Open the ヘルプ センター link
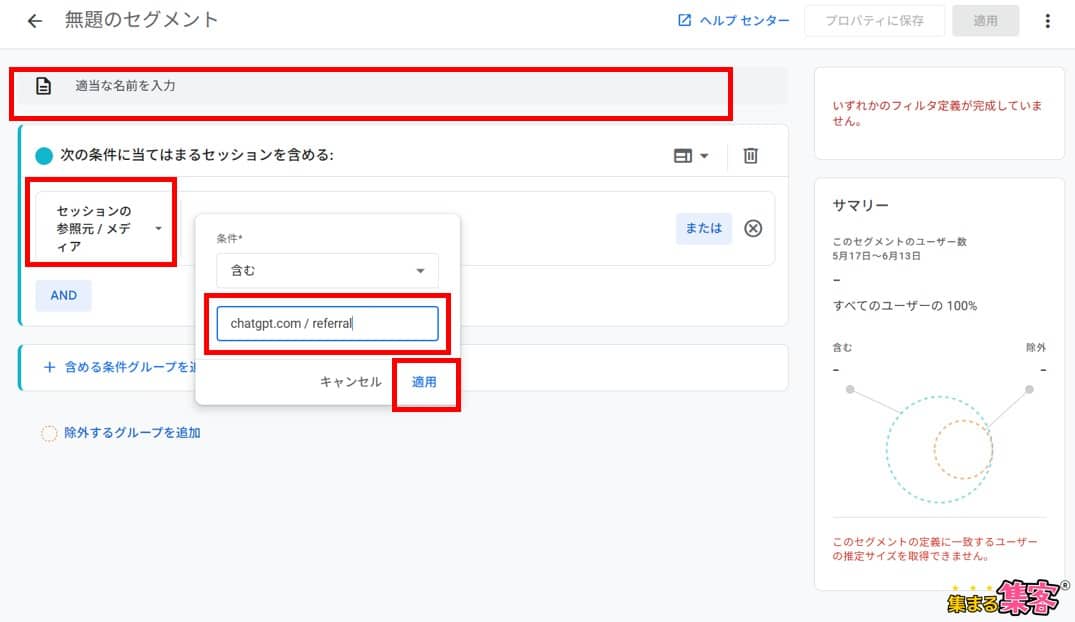 [x=734, y=21]
